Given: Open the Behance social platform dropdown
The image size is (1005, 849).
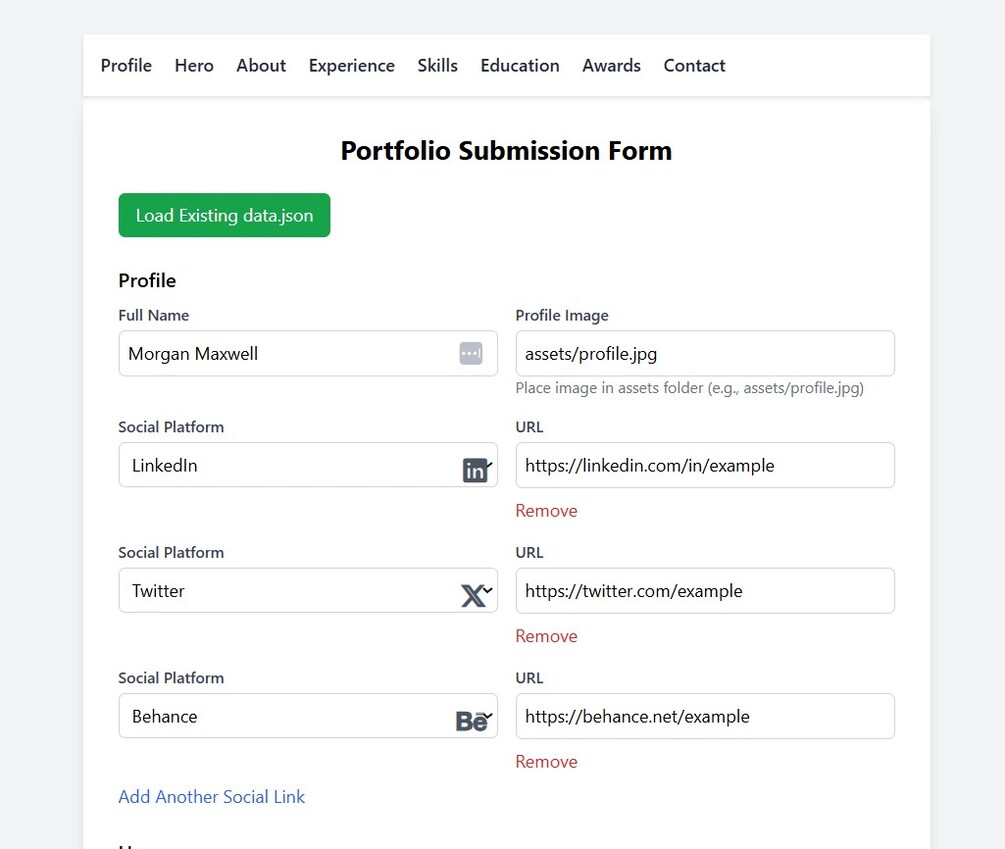Looking at the screenshot, I should point(290,716).
